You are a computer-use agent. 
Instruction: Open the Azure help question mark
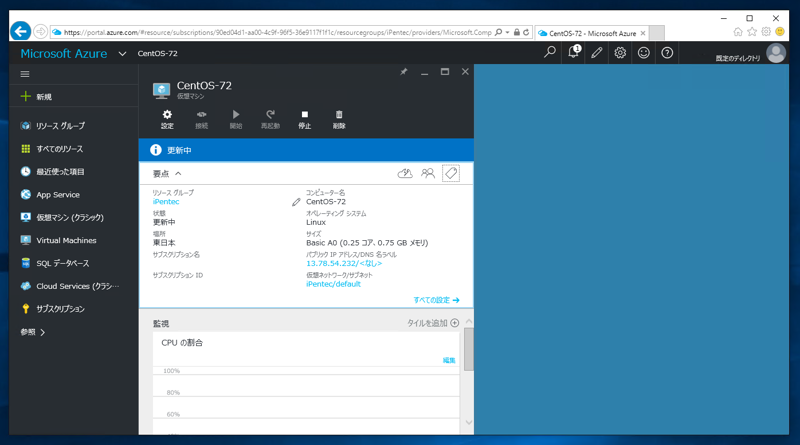[667, 53]
